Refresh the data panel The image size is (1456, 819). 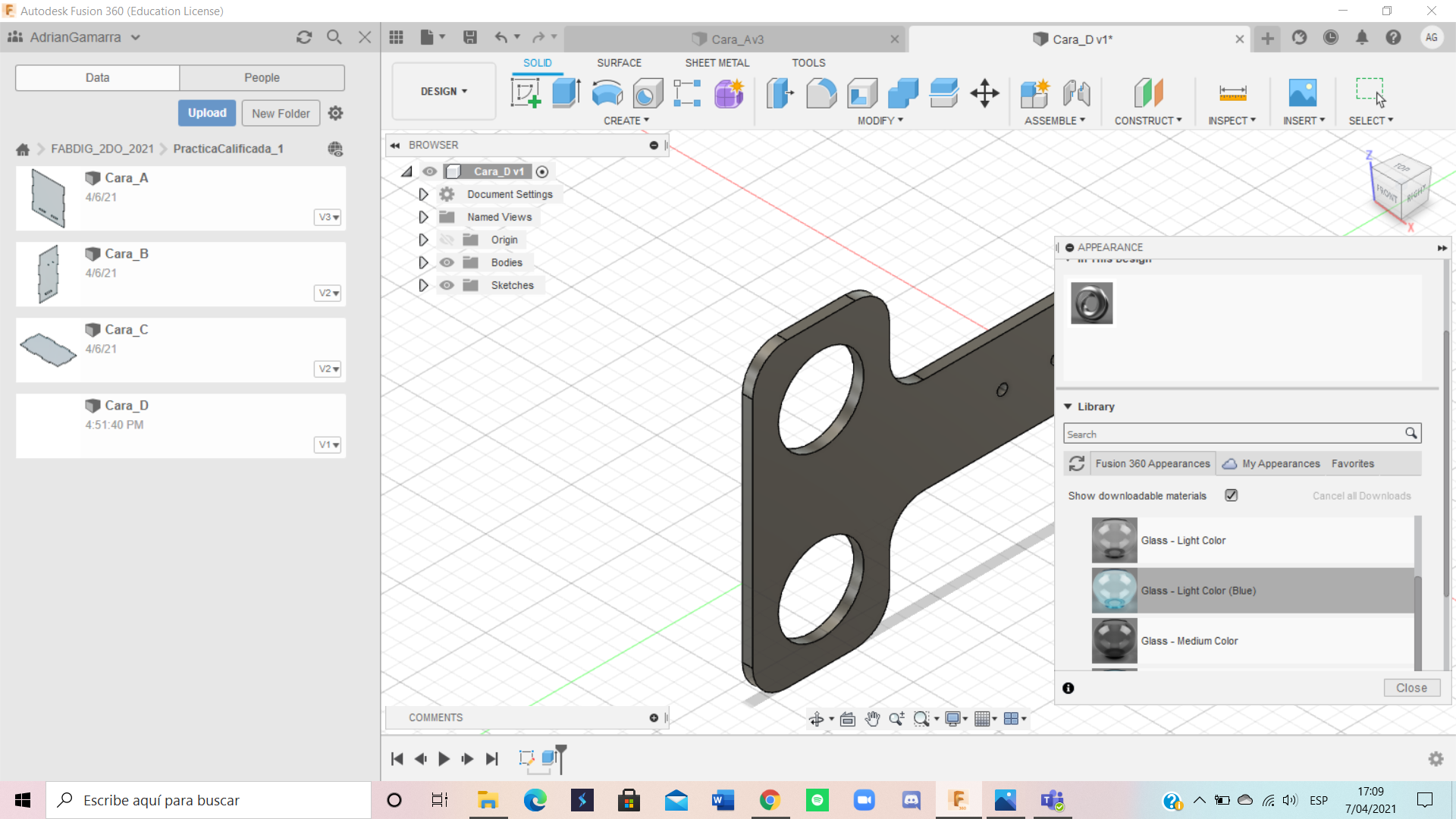(304, 37)
